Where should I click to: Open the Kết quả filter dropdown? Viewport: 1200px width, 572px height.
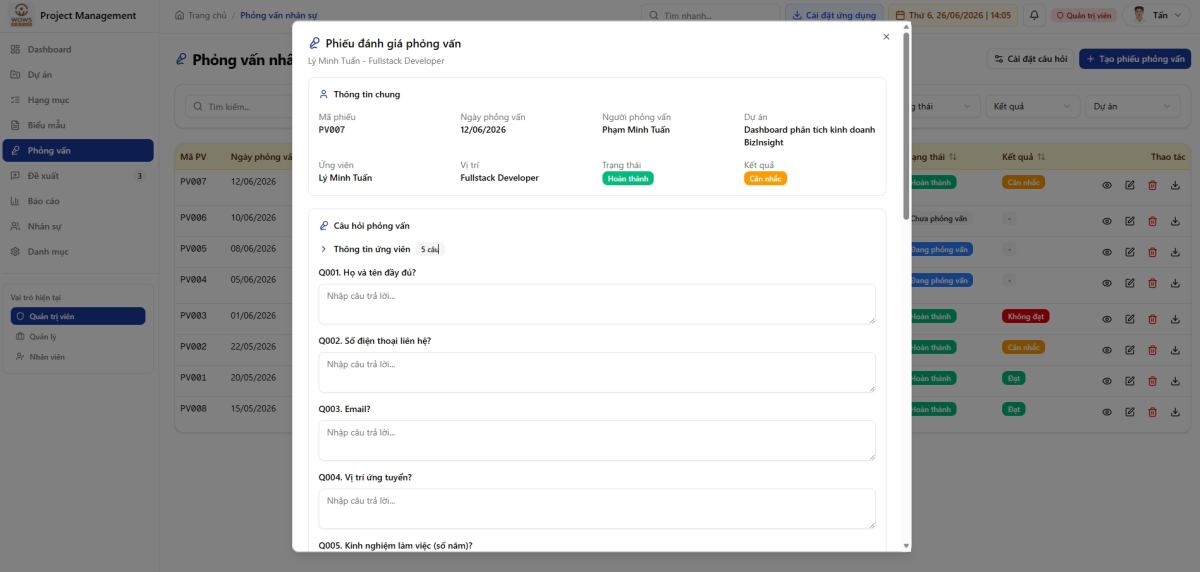click(x=1032, y=106)
